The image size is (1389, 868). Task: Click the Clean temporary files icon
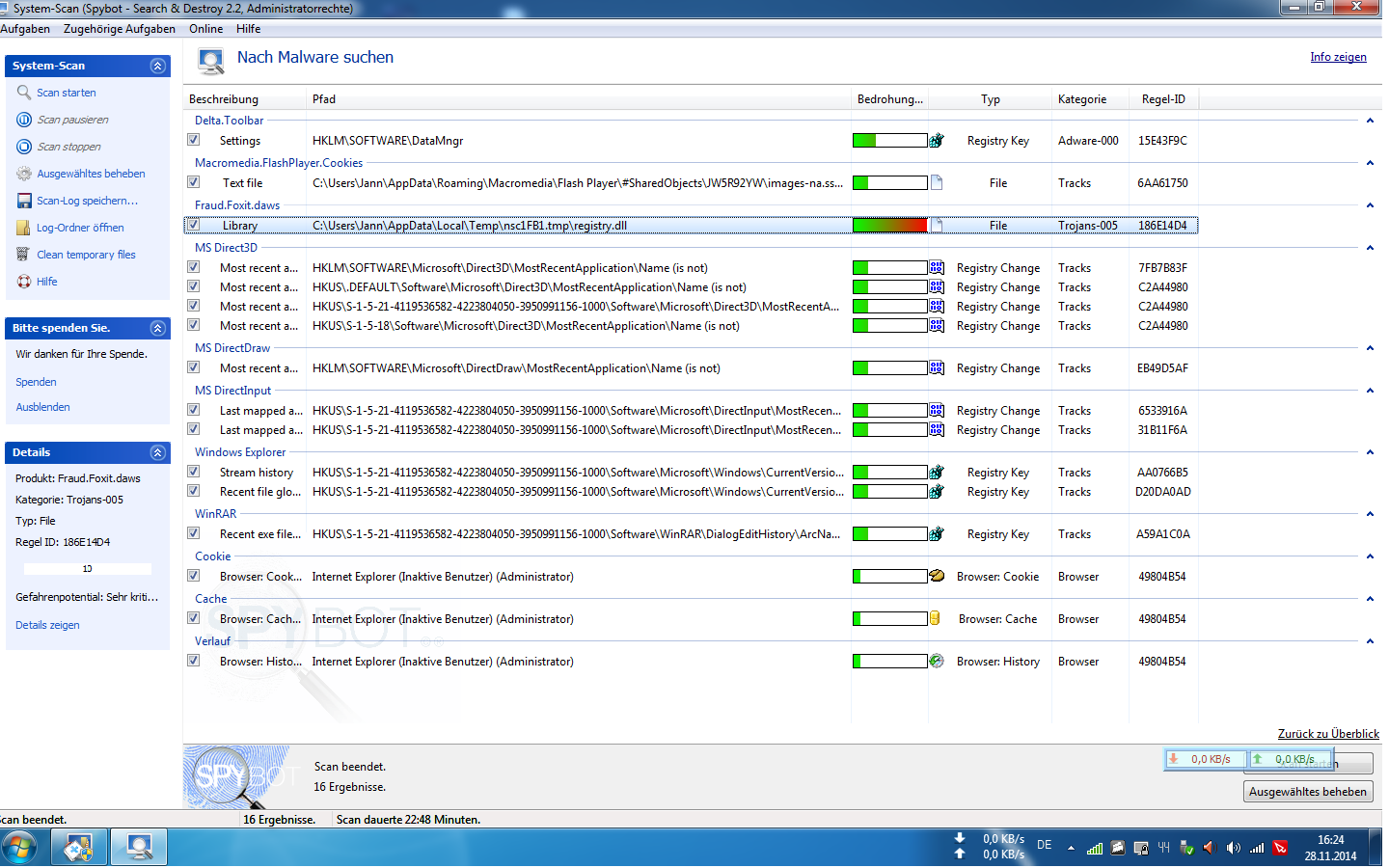[x=24, y=255]
